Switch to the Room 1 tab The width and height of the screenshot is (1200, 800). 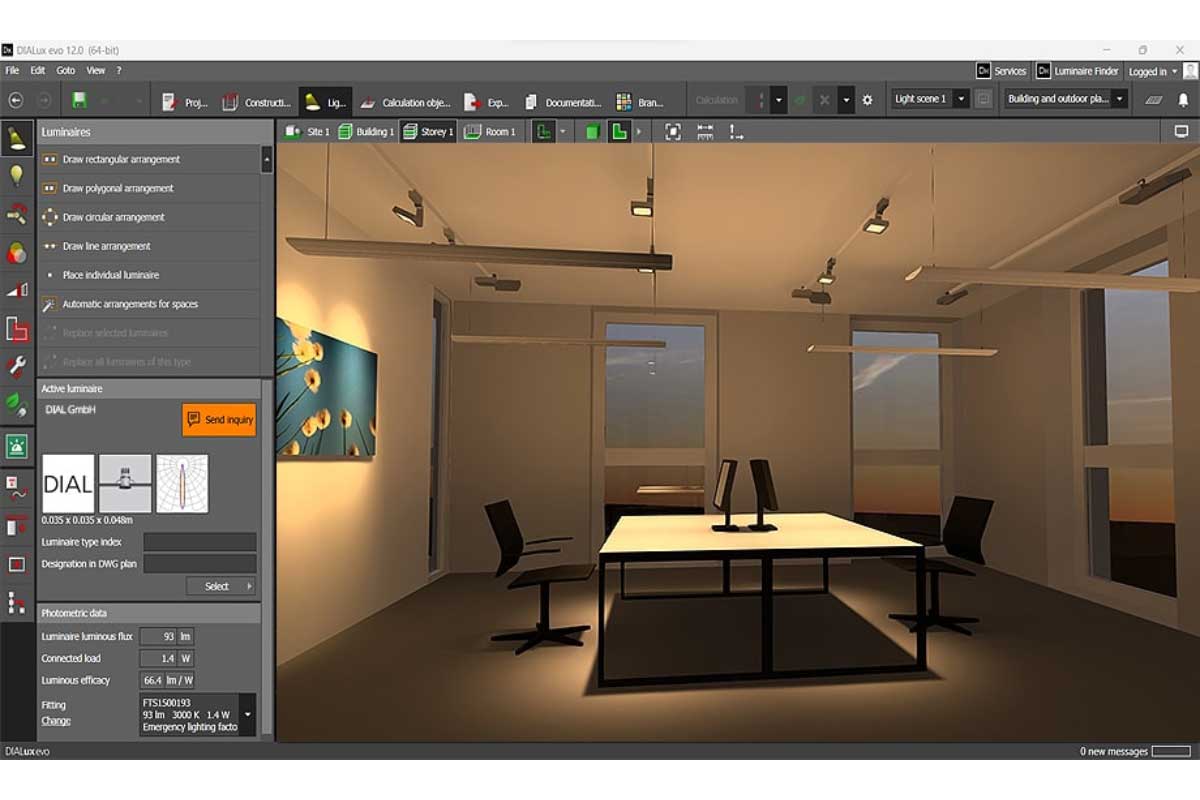489,132
